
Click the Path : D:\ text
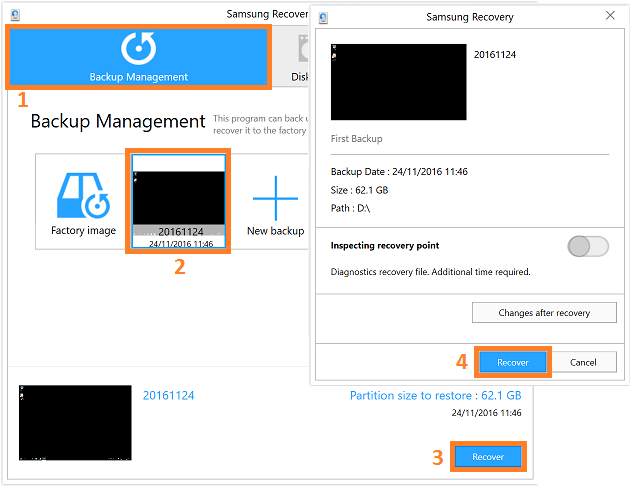[350, 208]
